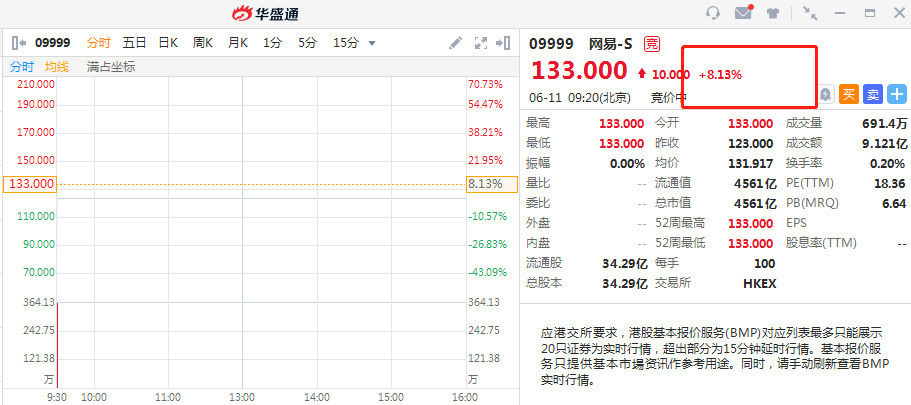The image size is (911, 405).
Task: Click the shrink window arrows icon
Action: click(x=810, y=13)
